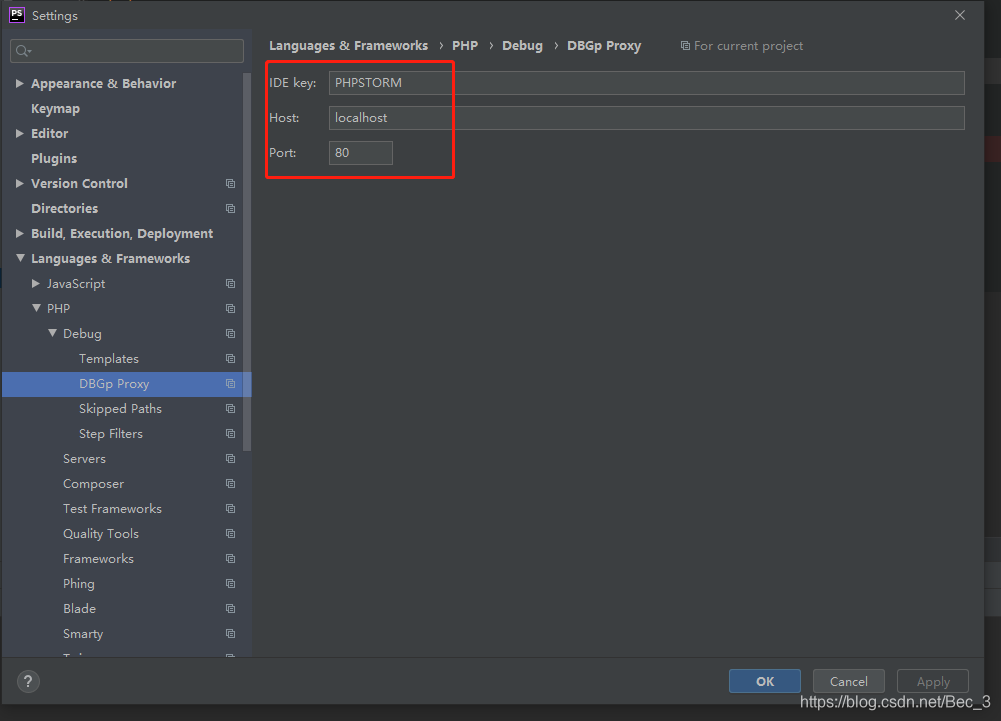Open the Frameworks settings page
This screenshot has width=1001, height=721.
point(98,559)
